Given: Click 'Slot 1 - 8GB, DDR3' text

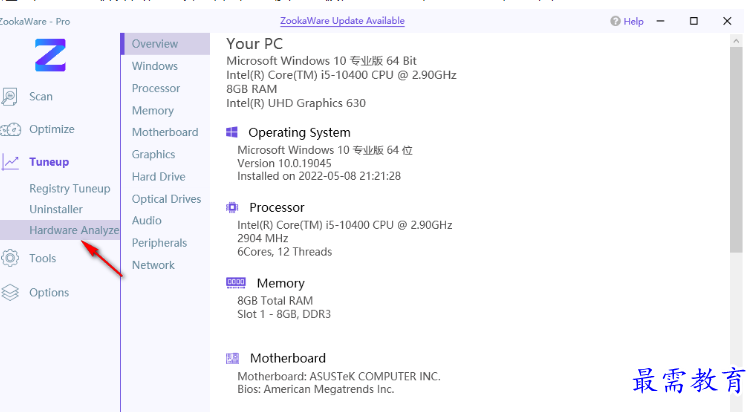Looking at the screenshot, I should (x=284, y=314).
